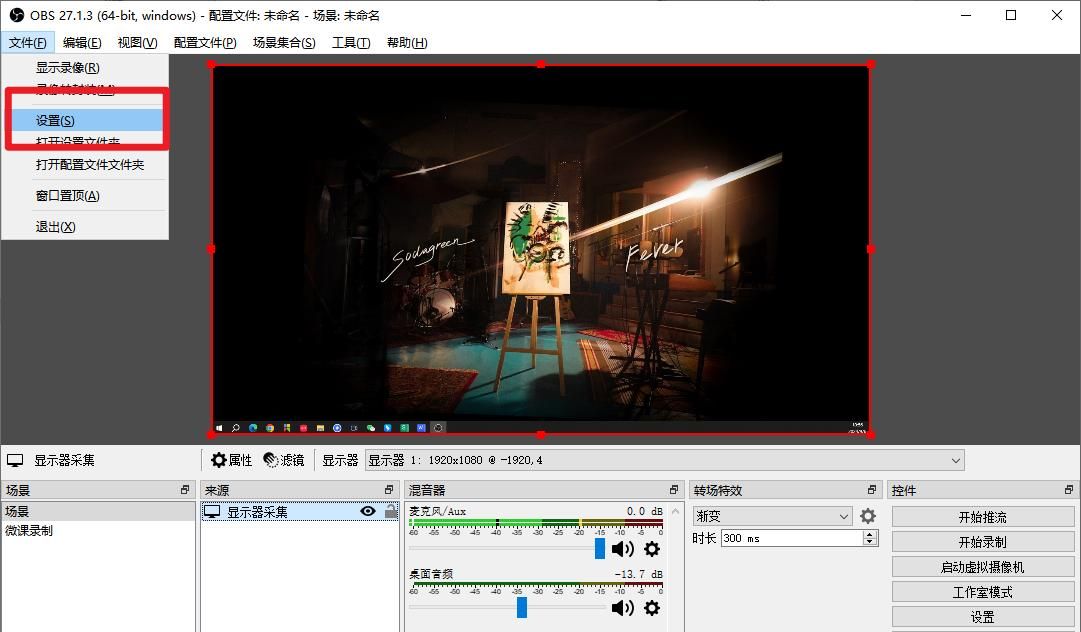The image size is (1081, 632).
Task: Open the 视图(V) menu
Action: tap(137, 43)
